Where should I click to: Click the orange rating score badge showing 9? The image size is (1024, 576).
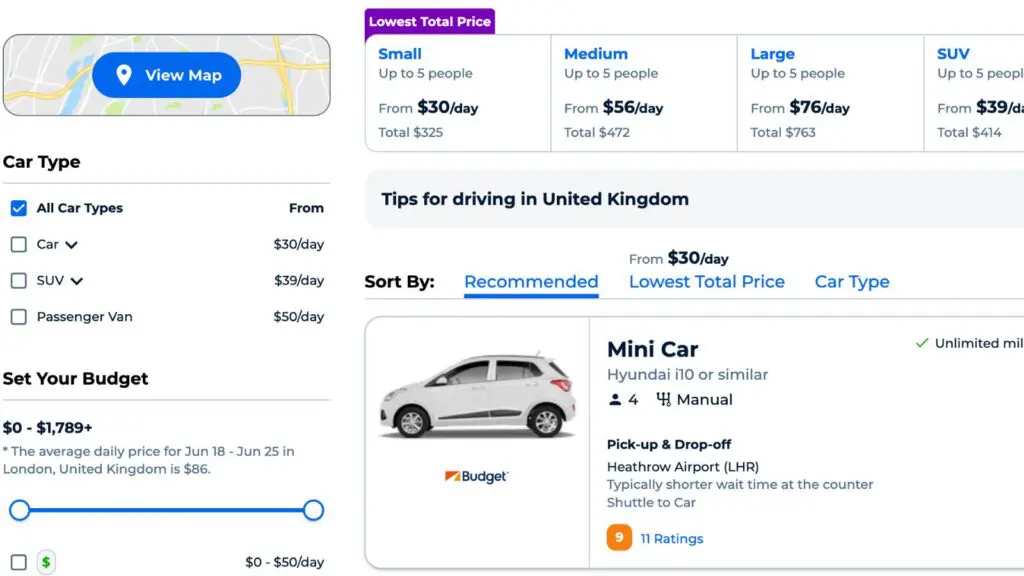pyautogui.click(x=618, y=538)
